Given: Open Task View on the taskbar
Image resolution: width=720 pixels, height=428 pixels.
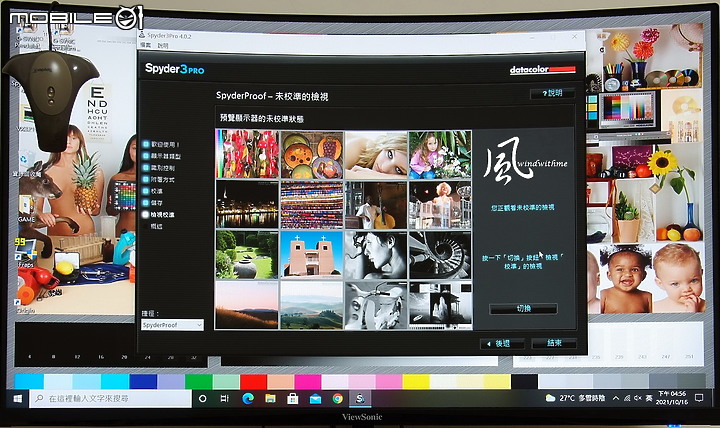Looking at the screenshot, I should [225, 399].
